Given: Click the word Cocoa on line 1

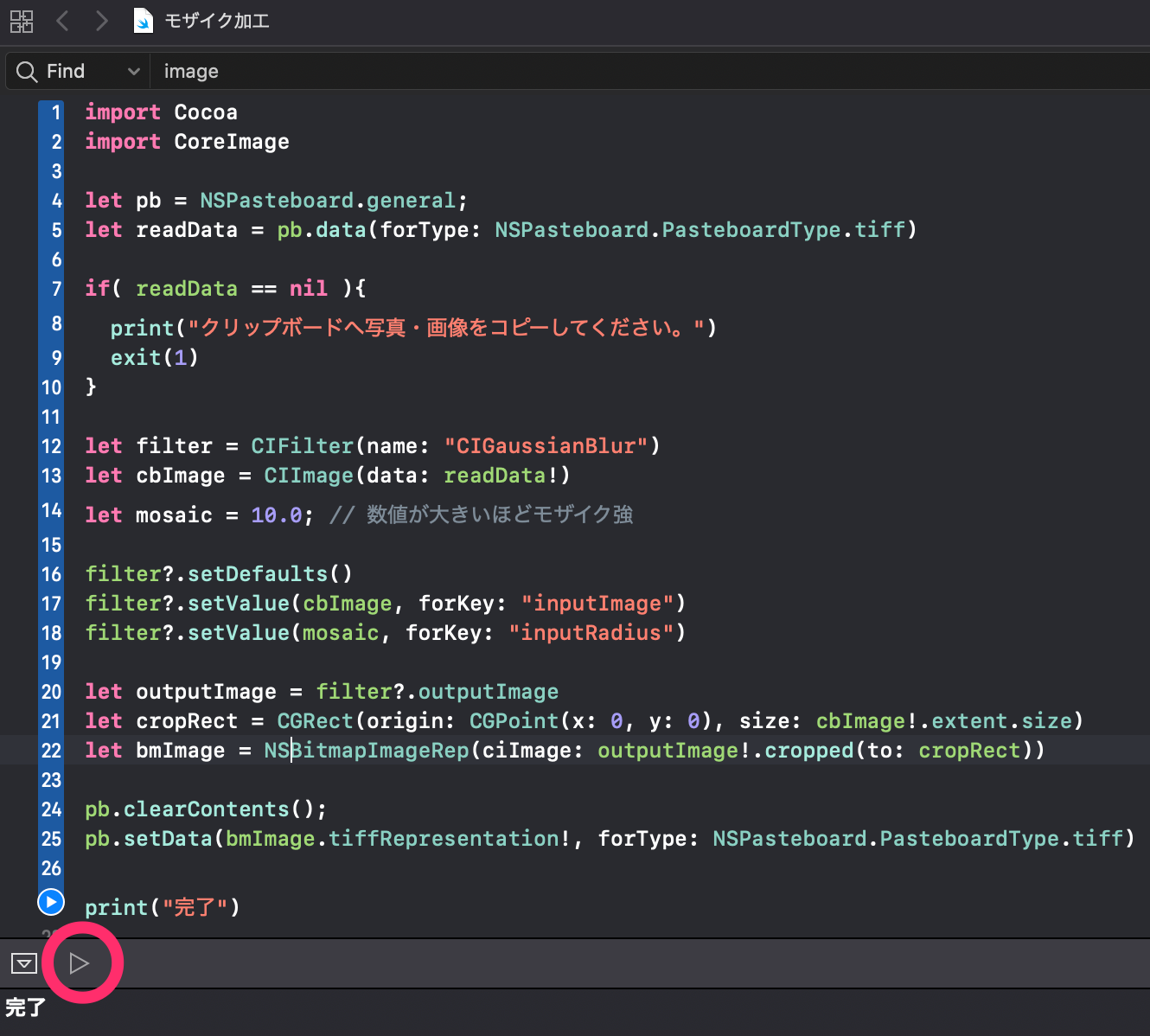Looking at the screenshot, I should [x=206, y=112].
